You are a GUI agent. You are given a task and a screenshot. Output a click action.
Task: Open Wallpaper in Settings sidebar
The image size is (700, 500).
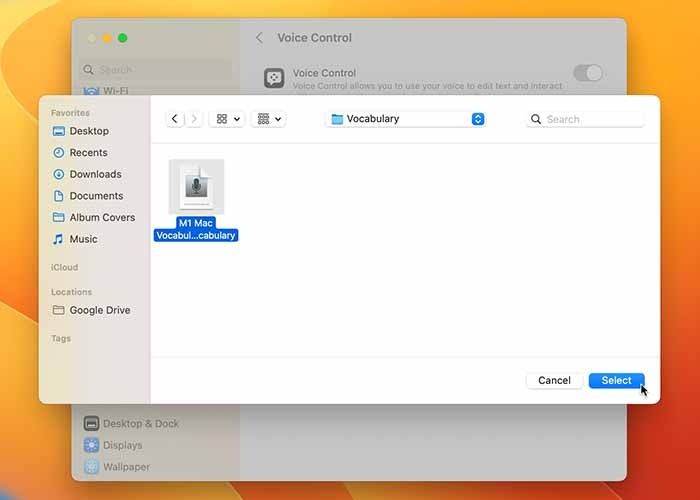117,467
